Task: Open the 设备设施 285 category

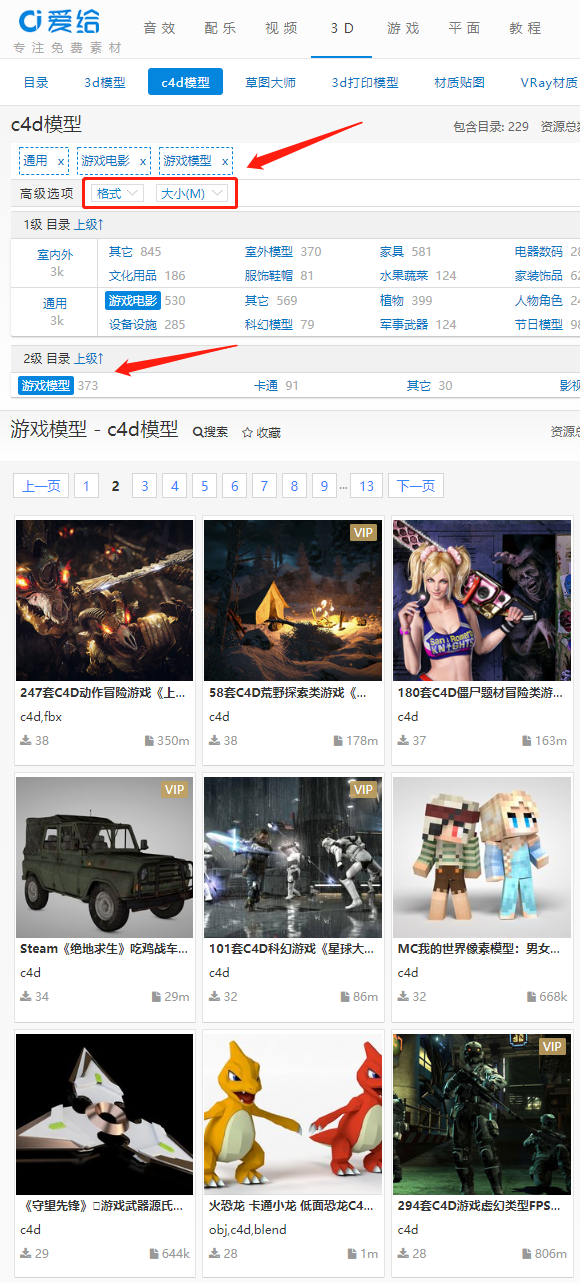Action: (147, 324)
